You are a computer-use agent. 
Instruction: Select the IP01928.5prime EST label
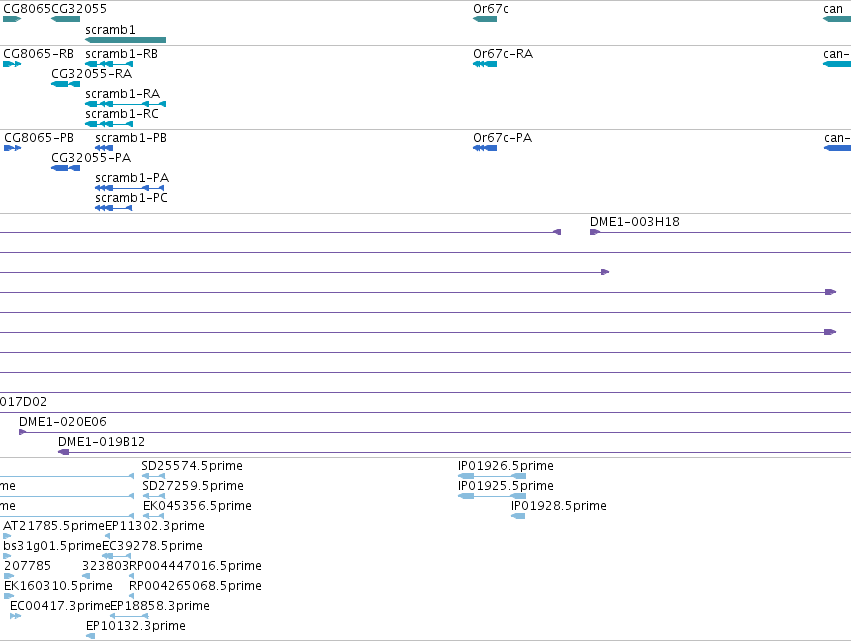point(558,506)
